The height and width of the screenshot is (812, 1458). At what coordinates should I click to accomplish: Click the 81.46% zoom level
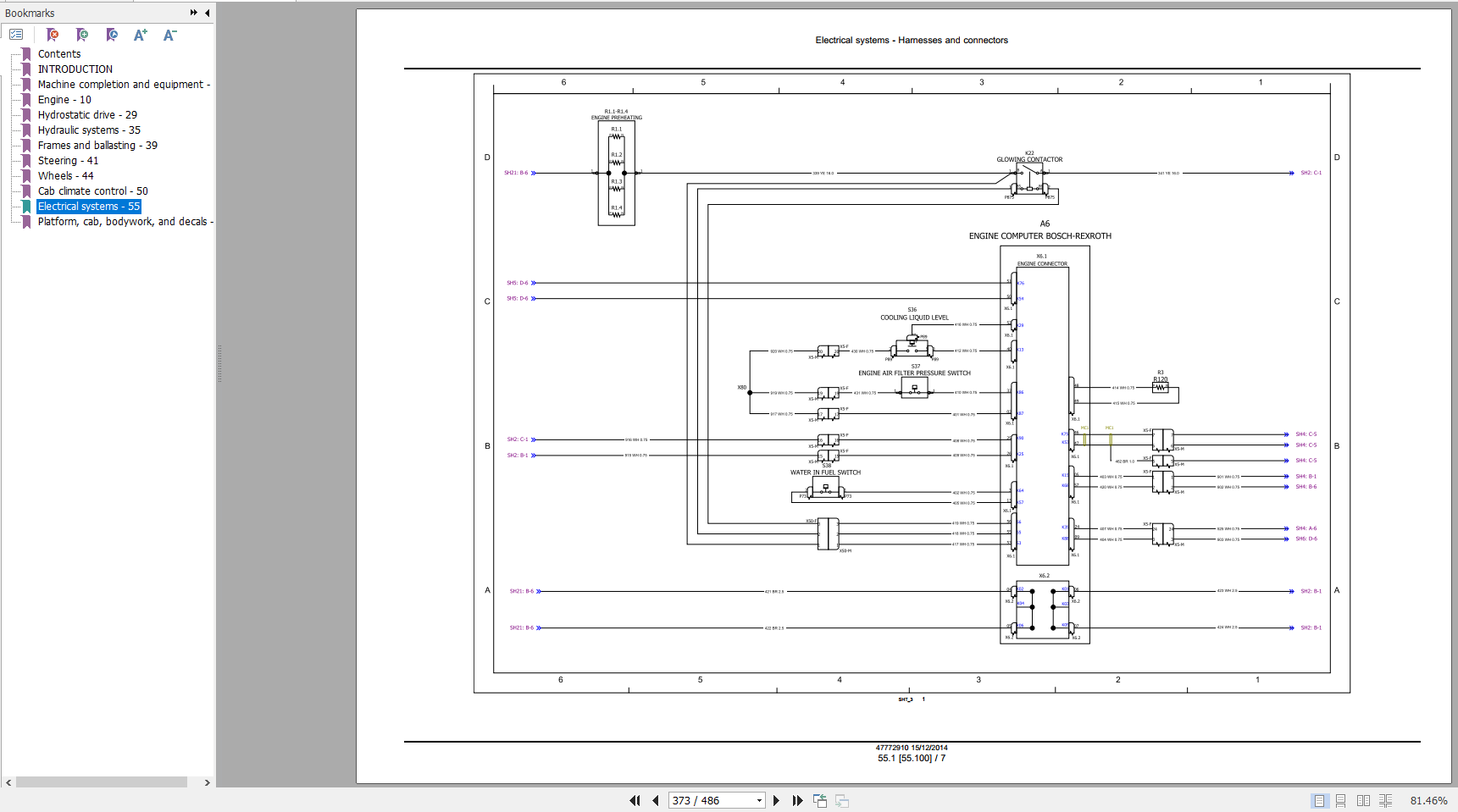point(1428,800)
